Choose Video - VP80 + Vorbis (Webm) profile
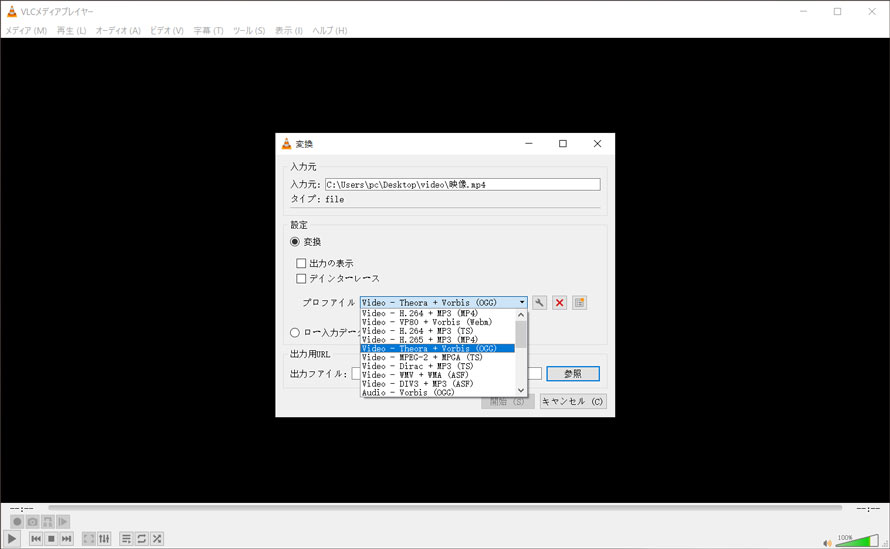Viewport: 890px width, 549px height. tap(438, 322)
